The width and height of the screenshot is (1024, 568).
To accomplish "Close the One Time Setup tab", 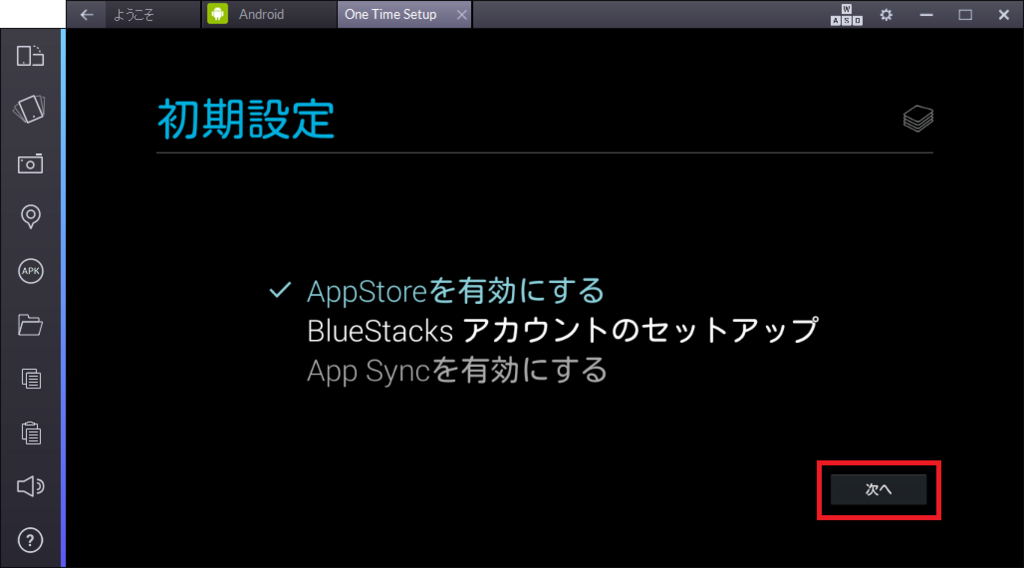I will (462, 14).
